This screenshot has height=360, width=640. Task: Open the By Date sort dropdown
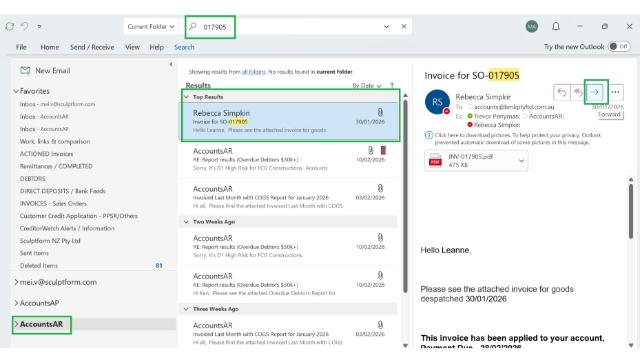tap(367, 86)
